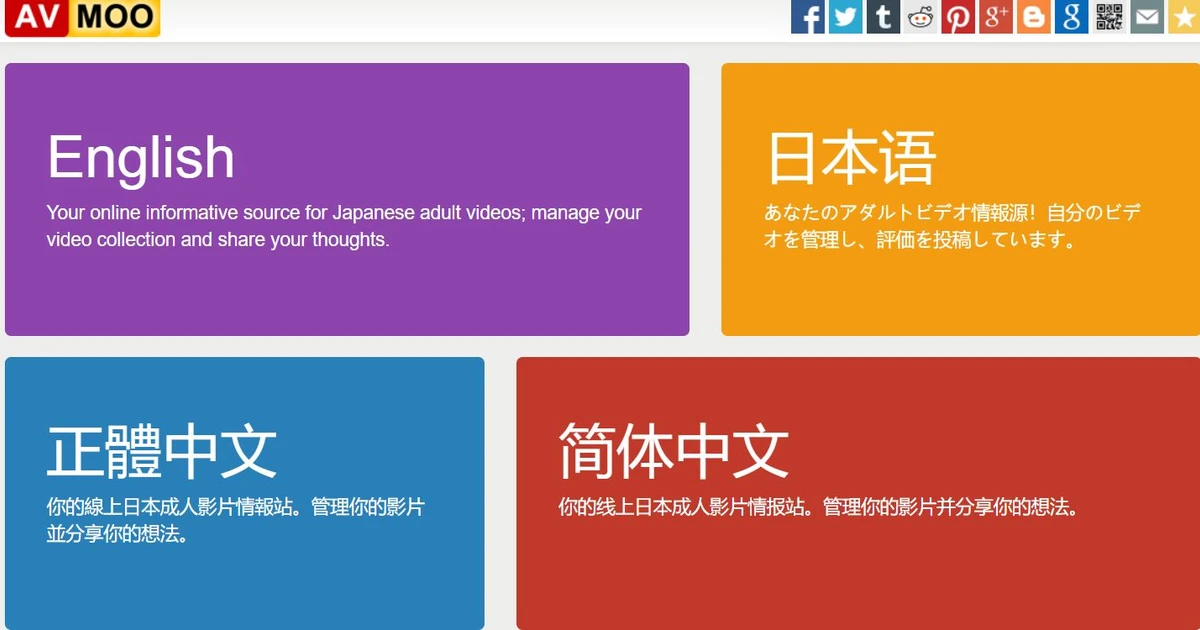Click the yellow star bookmark icon

(1186, 16)
